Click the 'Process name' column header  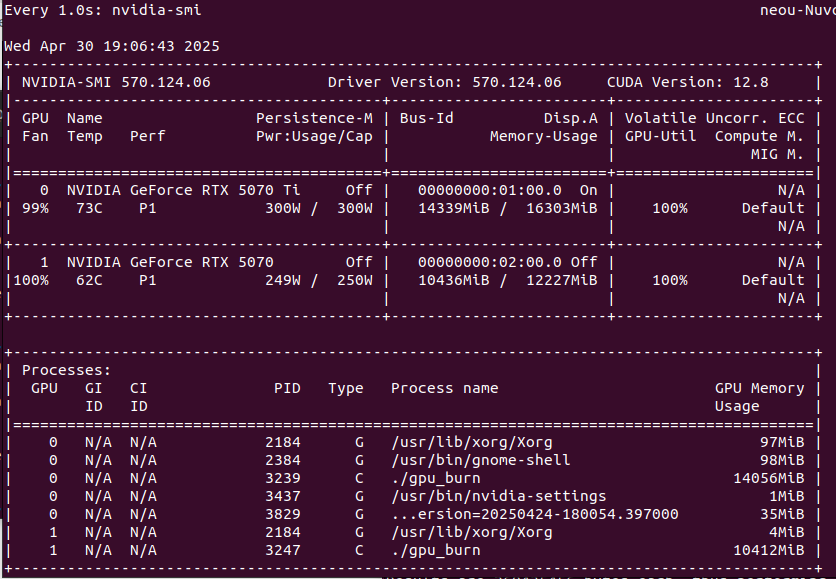[444, 388]
